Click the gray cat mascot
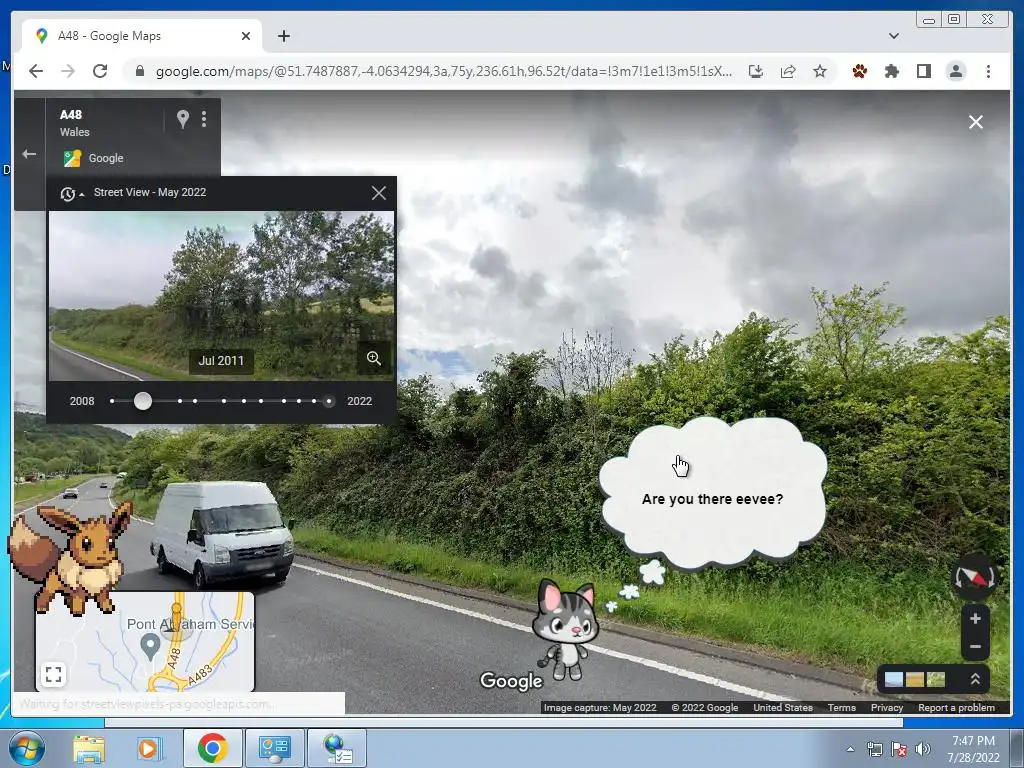1024x768 pixels. tap(566, 629)
